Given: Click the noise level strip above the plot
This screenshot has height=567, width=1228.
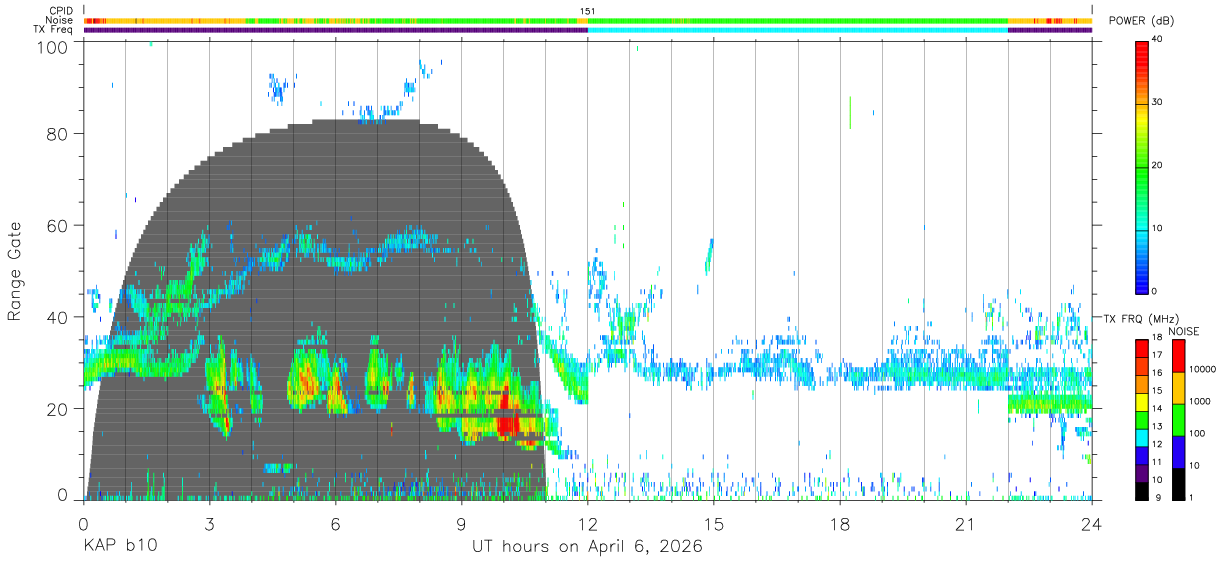Looking at the screenshot, I should click(588, 20).
